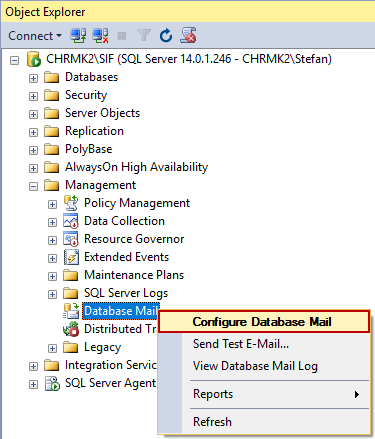Viewport: 375px width, 439px height.
Task: Click the SQL Server Agent icon
Action: coord(52,383)
